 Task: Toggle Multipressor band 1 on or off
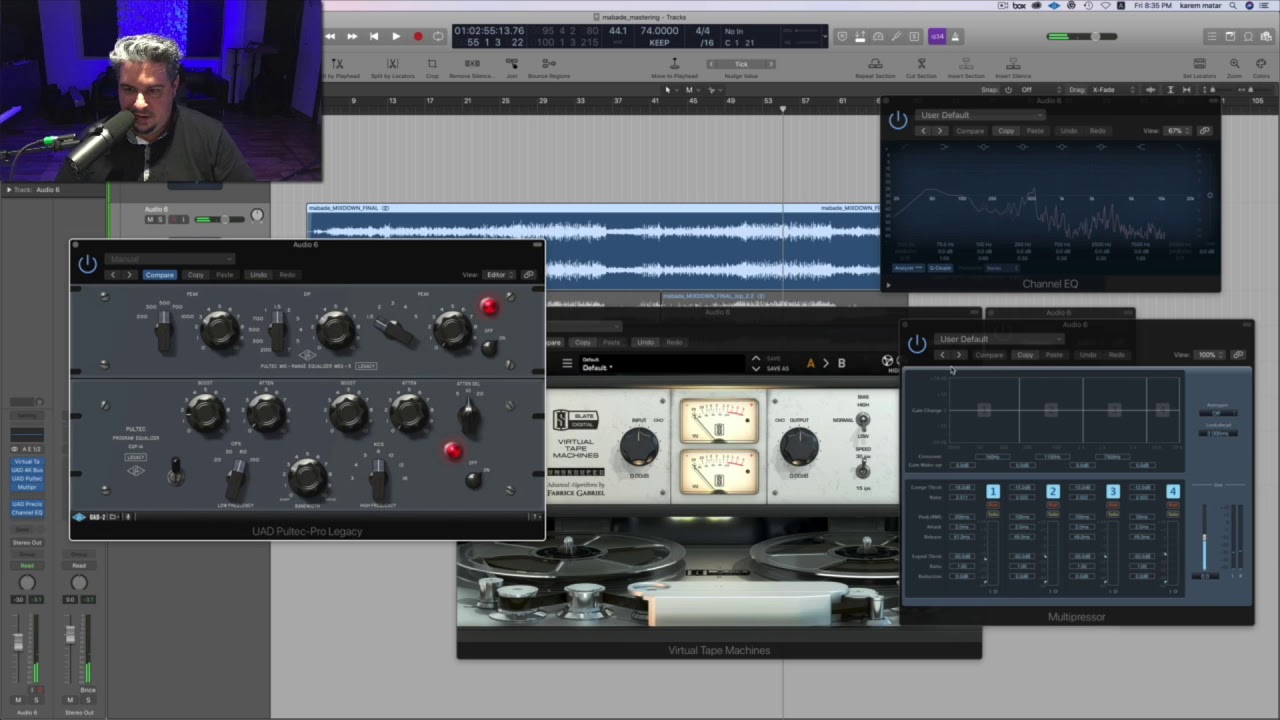[993, 492]
